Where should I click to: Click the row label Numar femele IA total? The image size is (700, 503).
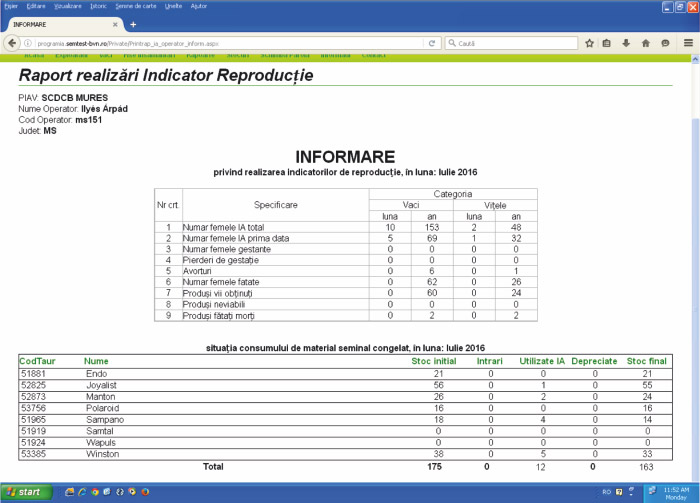point(223,227)
